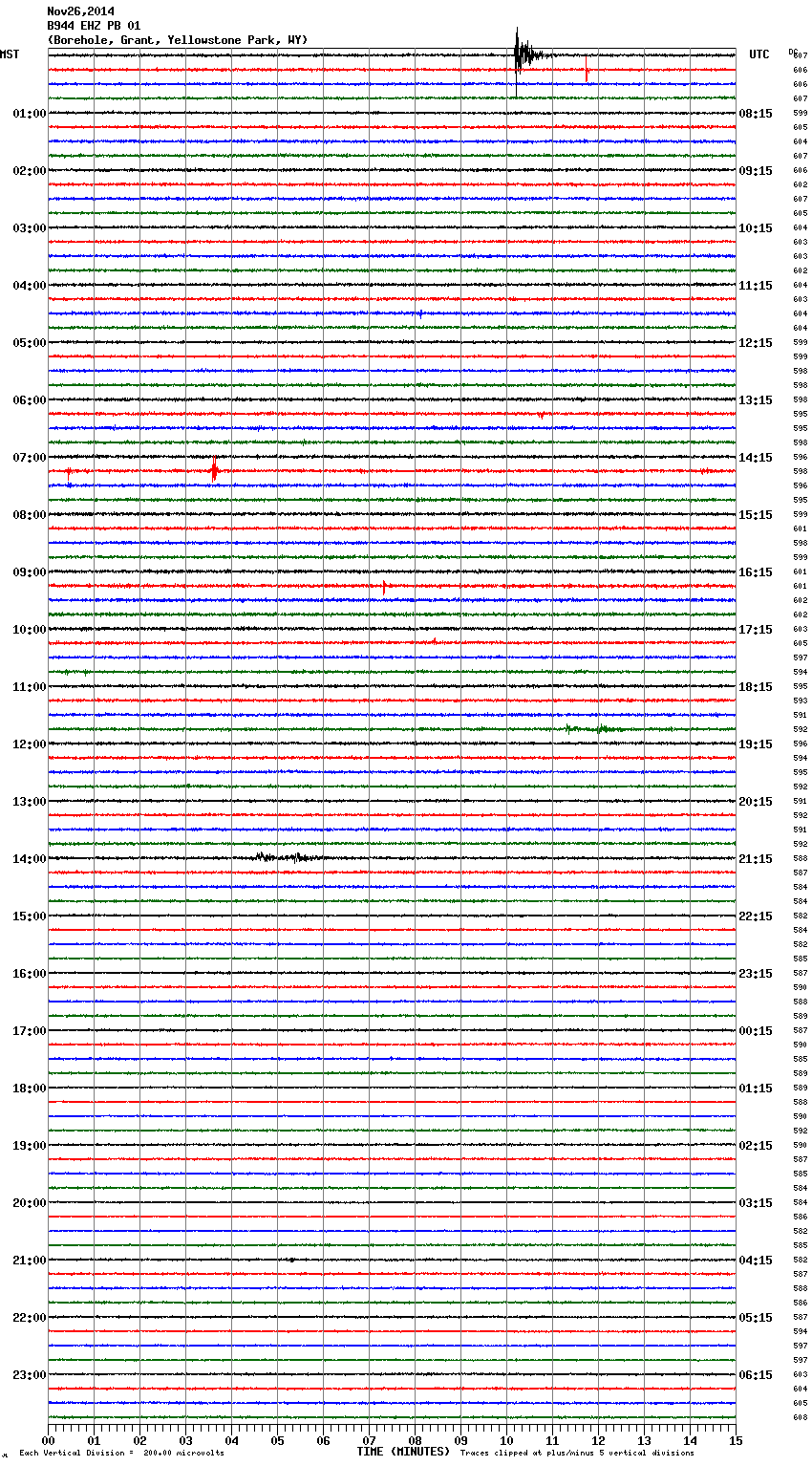Image resolution: width=812 pixels, height=1466 pixels.
Task: Select the 20:00 MST time label
Action: click(30, 1203)
